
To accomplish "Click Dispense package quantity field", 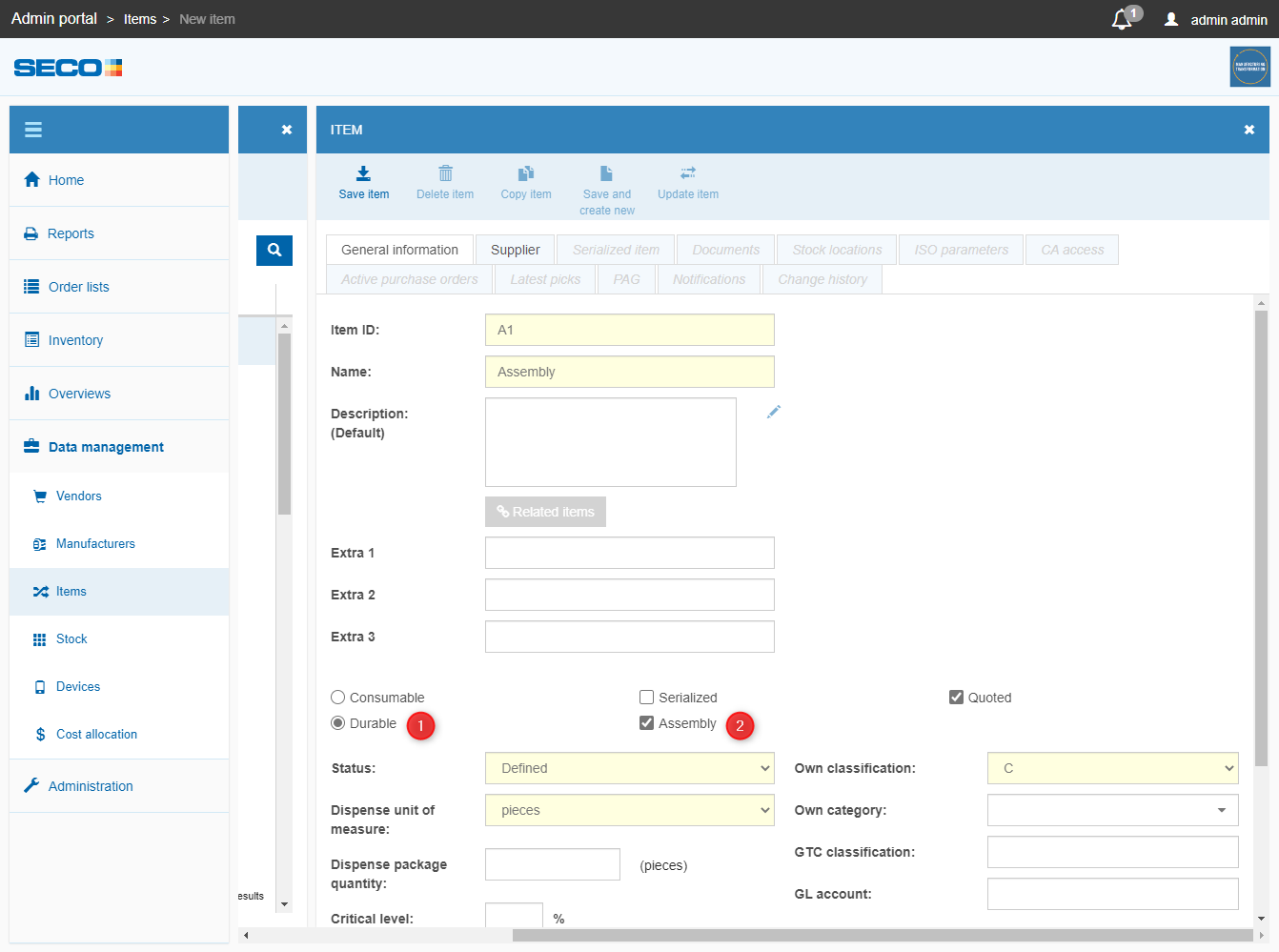I will tap(553, 864).
